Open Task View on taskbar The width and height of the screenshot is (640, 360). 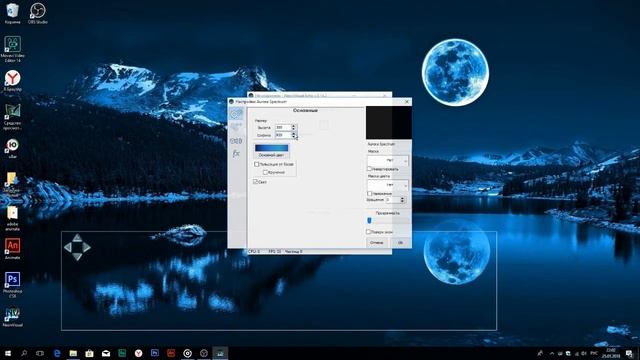click(x=40, y=353)
